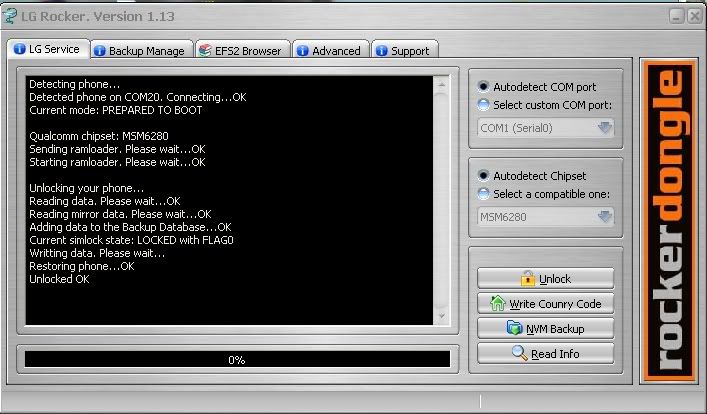Click the Read Info button
Image resolution: width=707 pixels, height=414 pixels.
546,354
